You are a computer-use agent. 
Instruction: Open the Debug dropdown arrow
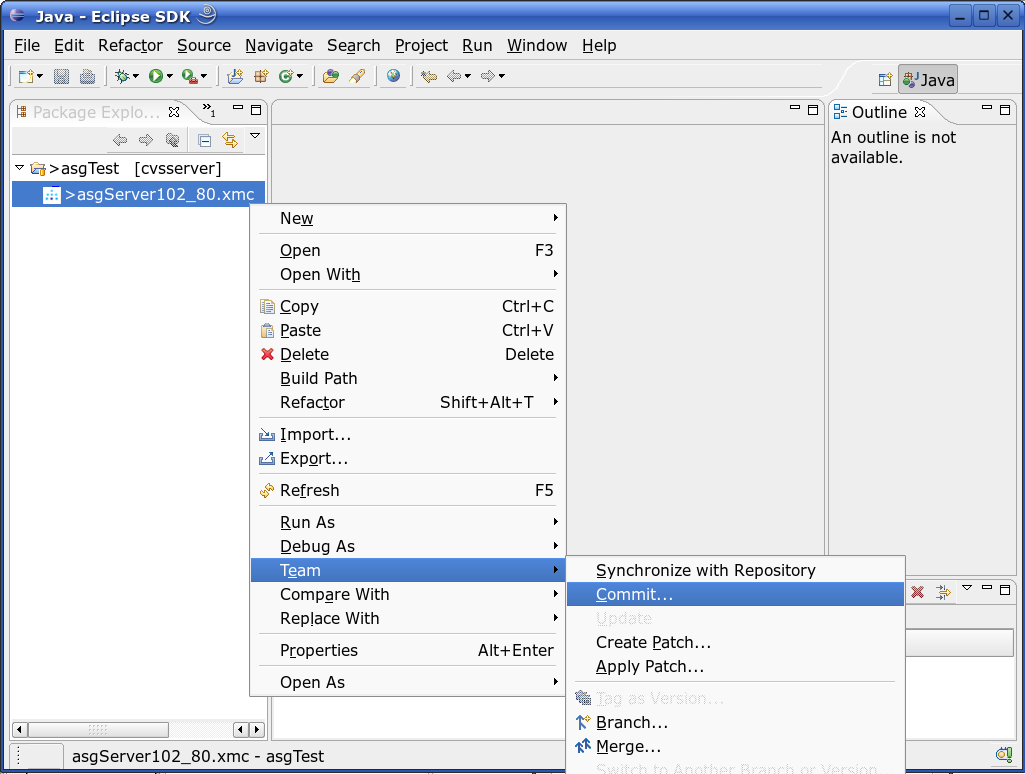click(x=135, y=76)
